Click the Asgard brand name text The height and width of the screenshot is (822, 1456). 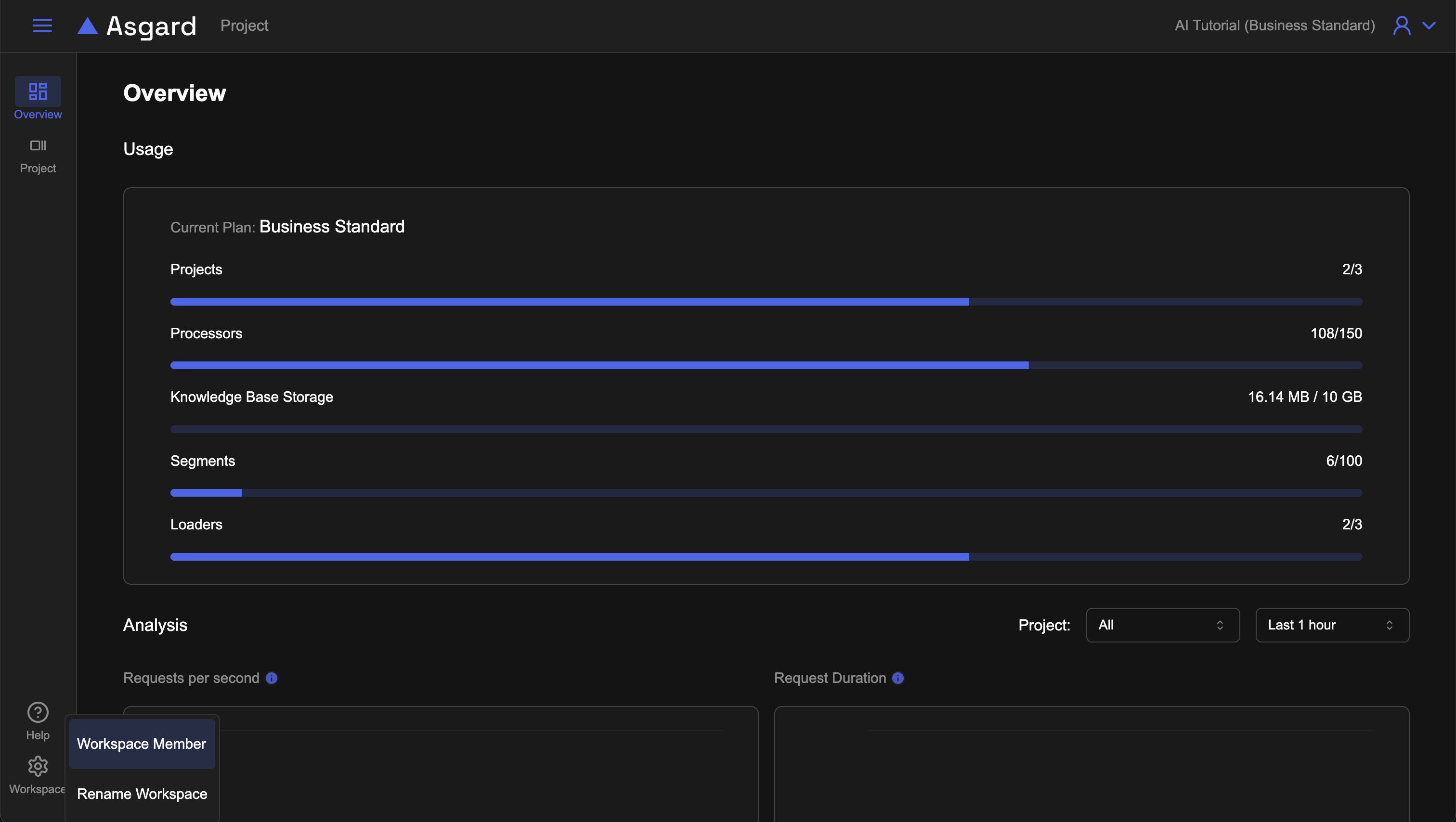[152, 26]
